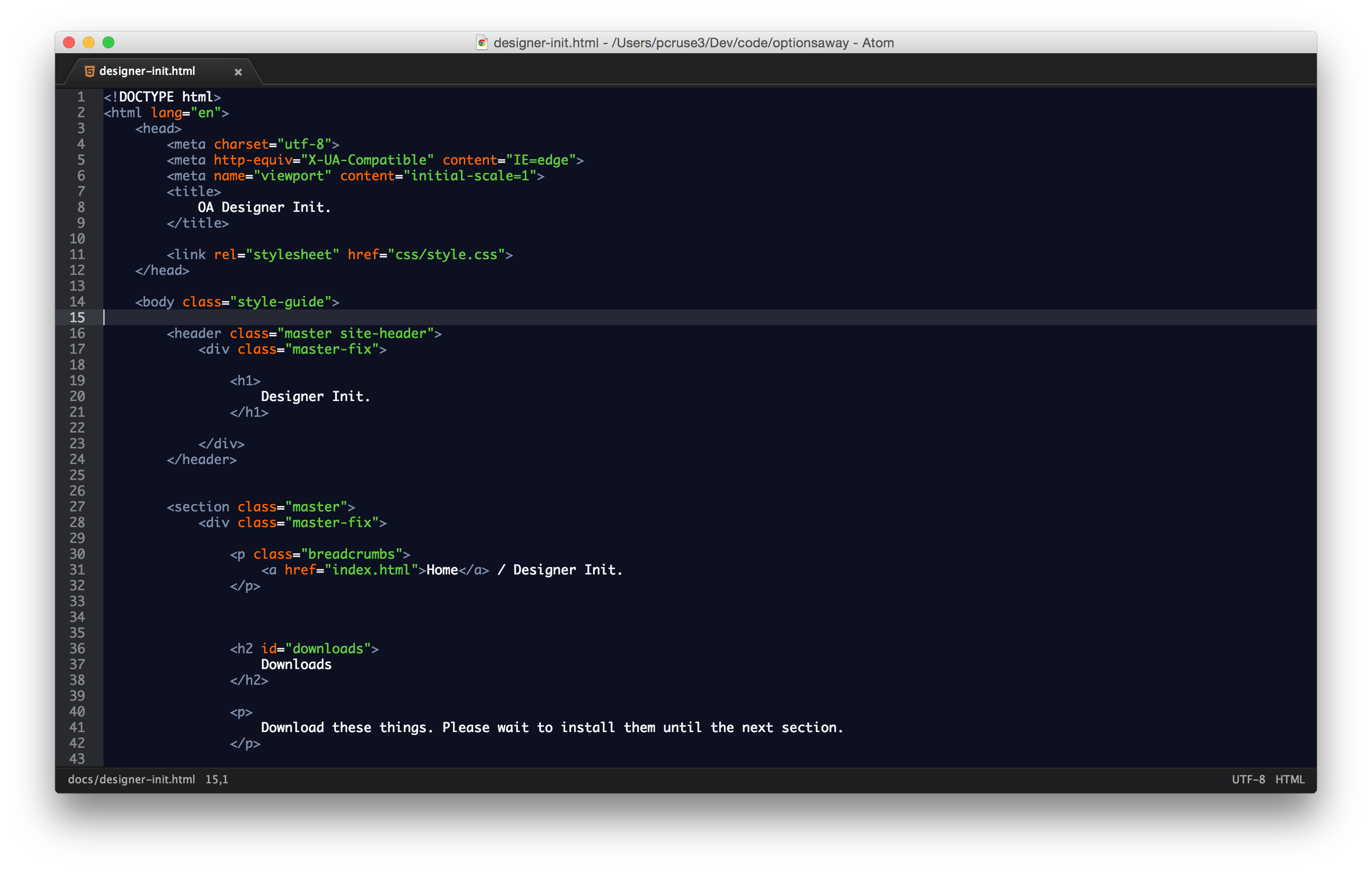This screenshot has height=872, width=1372.
Task: Click line number 27 in the gutter
Action: [x=77, y=506]
